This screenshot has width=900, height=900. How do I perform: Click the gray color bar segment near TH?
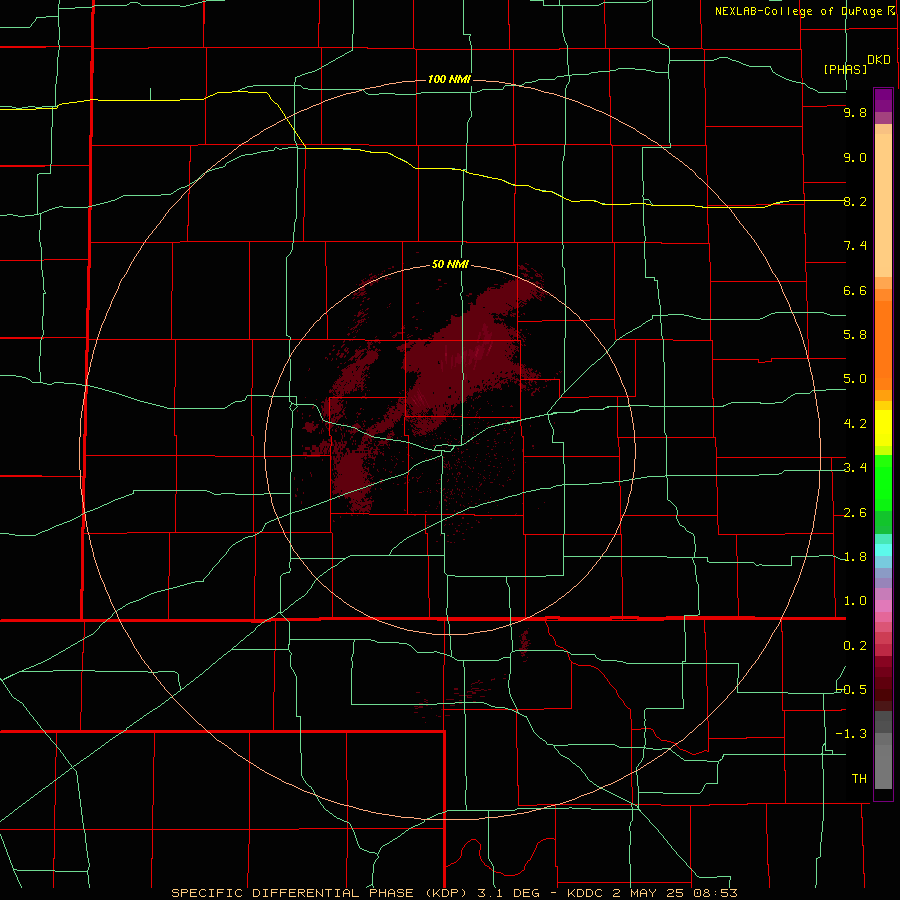883,766
